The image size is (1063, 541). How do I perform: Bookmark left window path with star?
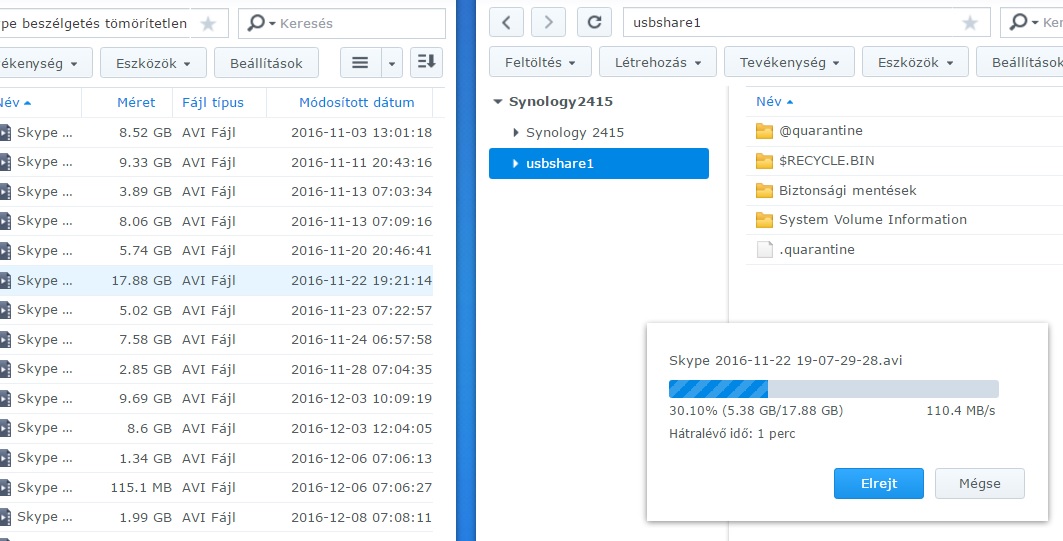coord(208,24)
